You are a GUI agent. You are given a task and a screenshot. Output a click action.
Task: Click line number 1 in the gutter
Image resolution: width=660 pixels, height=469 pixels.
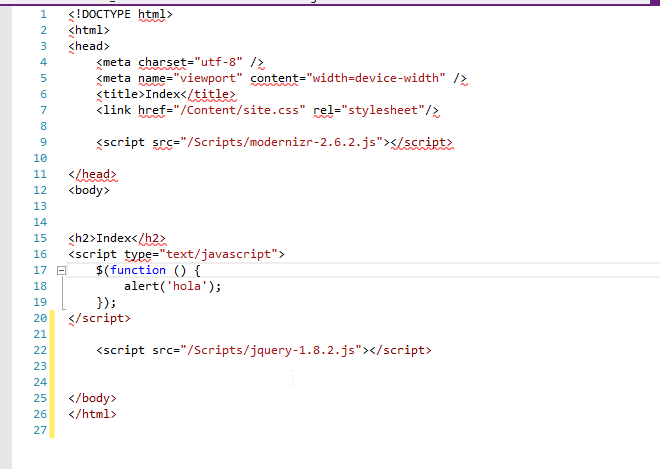tap(43, 14)
